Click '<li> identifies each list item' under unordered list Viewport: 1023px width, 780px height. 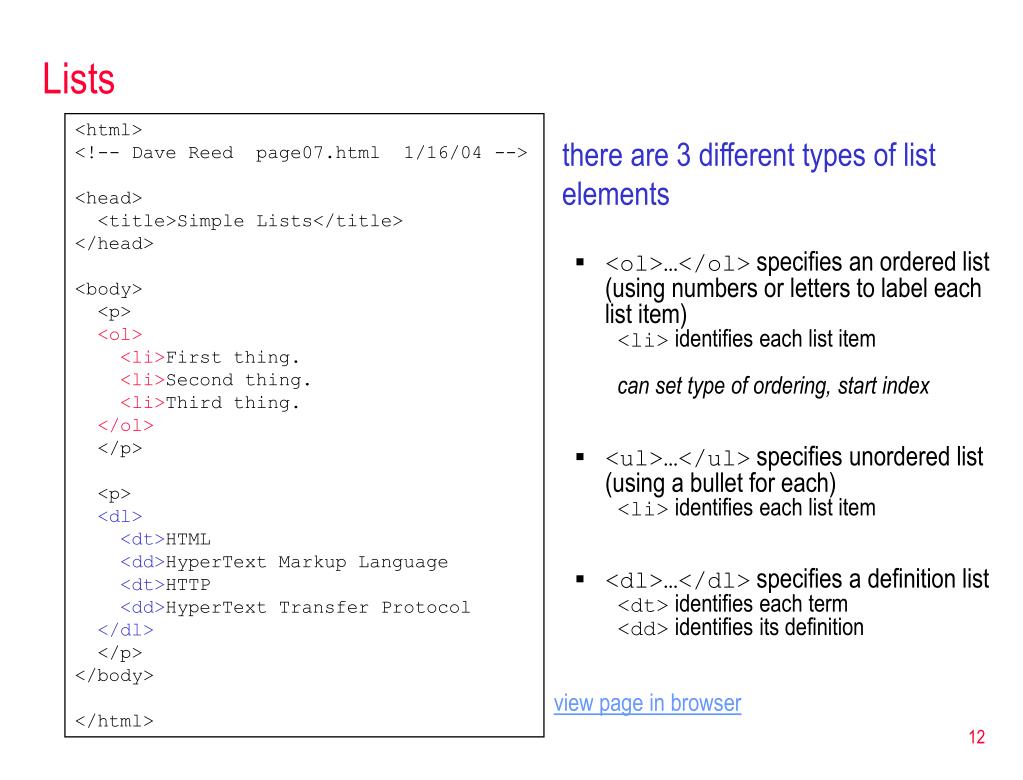pos(746,507)
